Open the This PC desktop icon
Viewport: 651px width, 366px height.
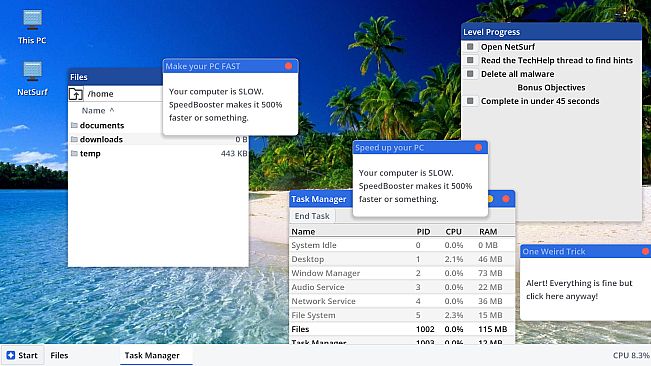click(32, 27)
